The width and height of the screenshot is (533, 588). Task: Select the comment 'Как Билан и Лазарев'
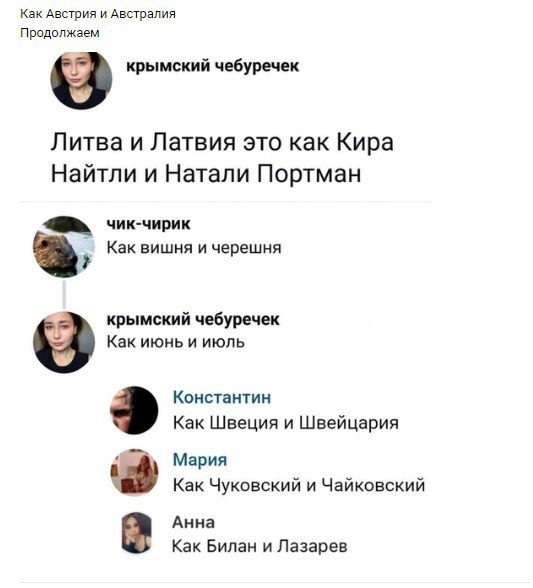click(259, 546)
